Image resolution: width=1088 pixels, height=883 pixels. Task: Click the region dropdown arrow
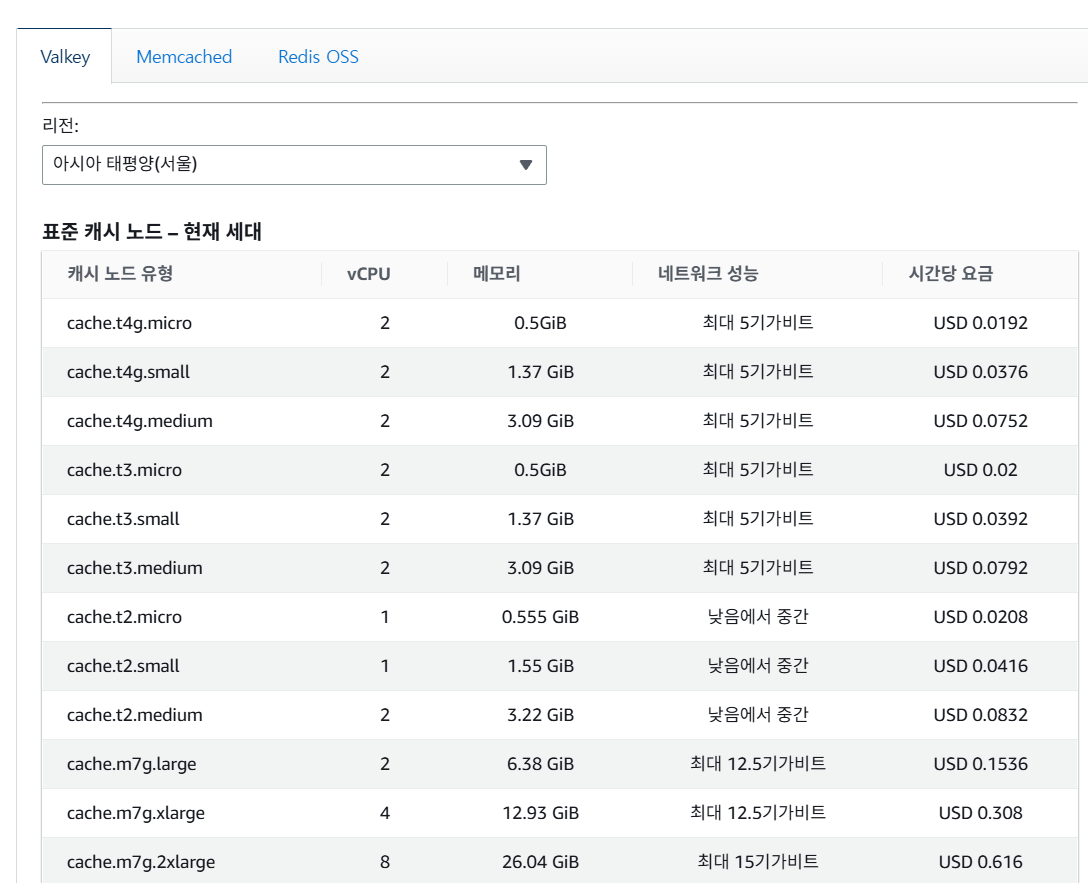point(526,165)
